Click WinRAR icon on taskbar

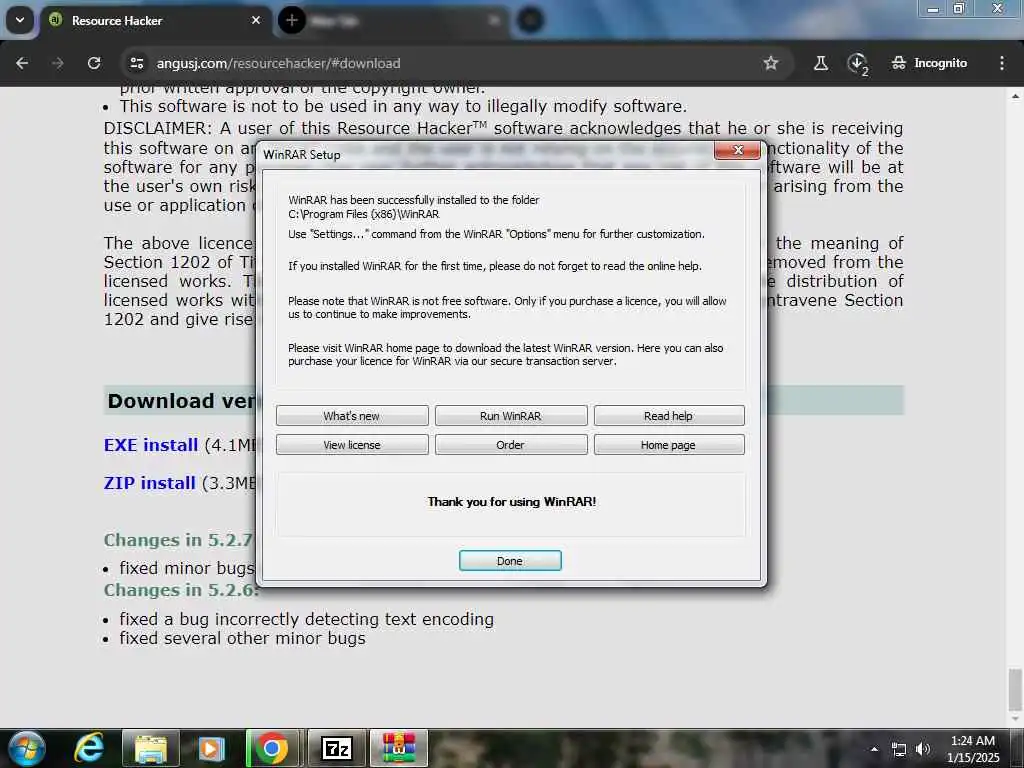399,748
